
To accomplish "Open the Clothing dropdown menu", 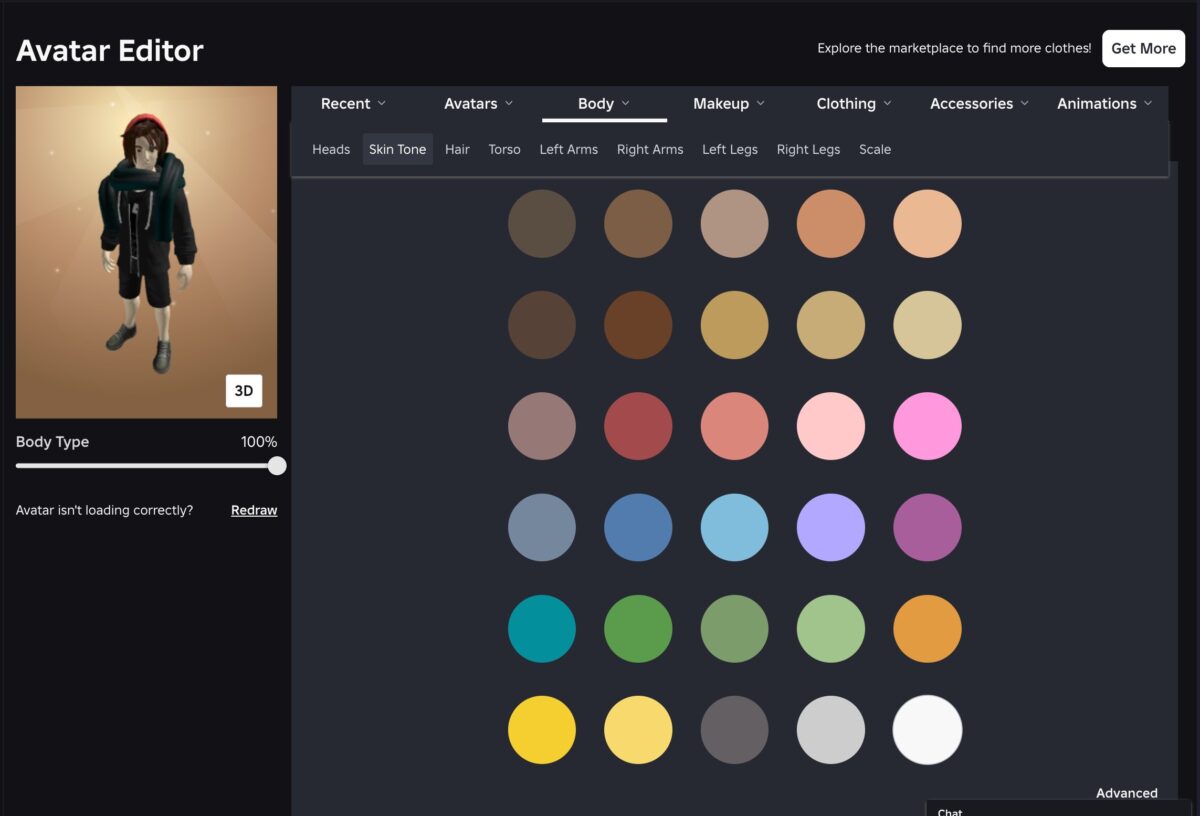I will 853,103.
